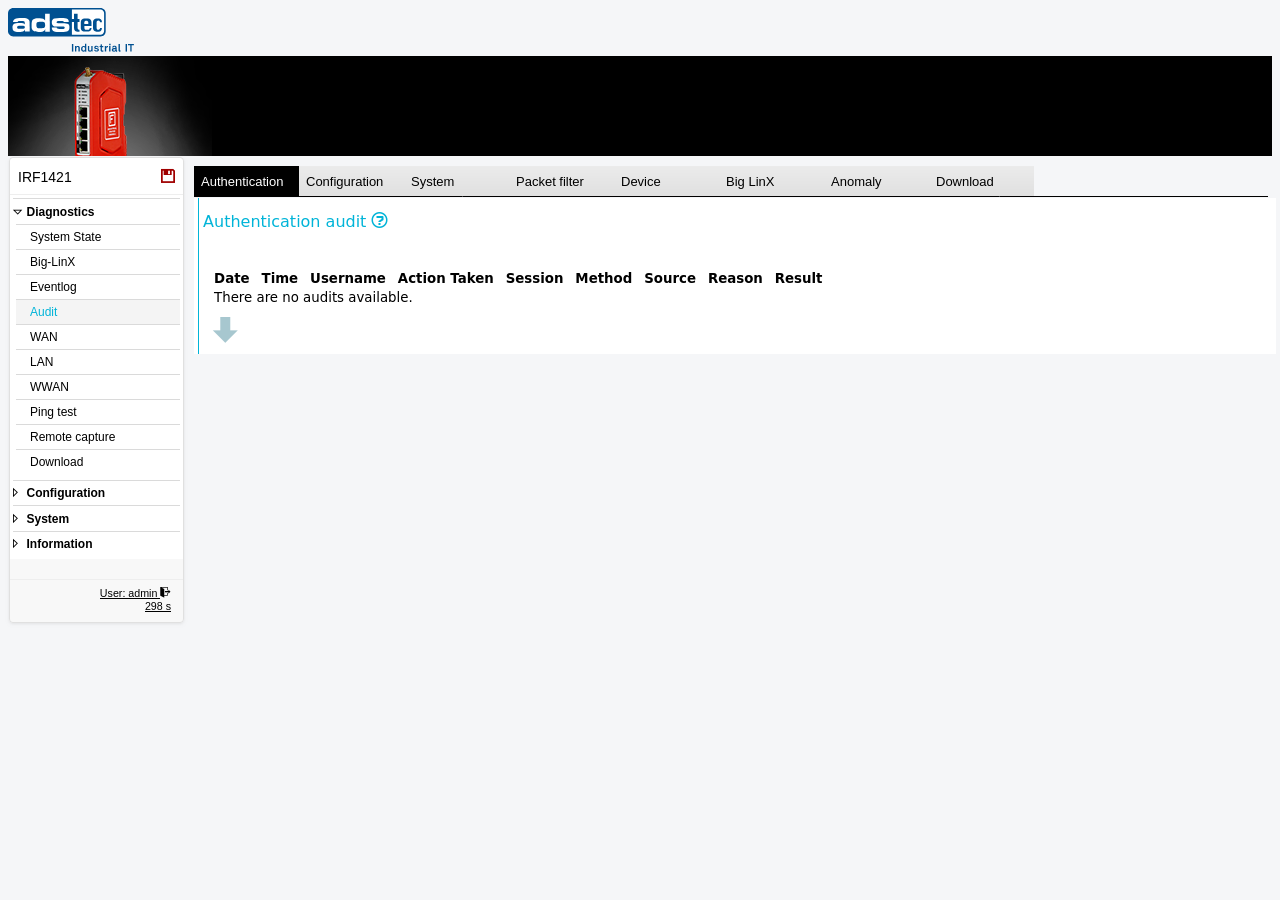Open the Download tab
The width and height of the screenshot is (1280, 900).
981,181
